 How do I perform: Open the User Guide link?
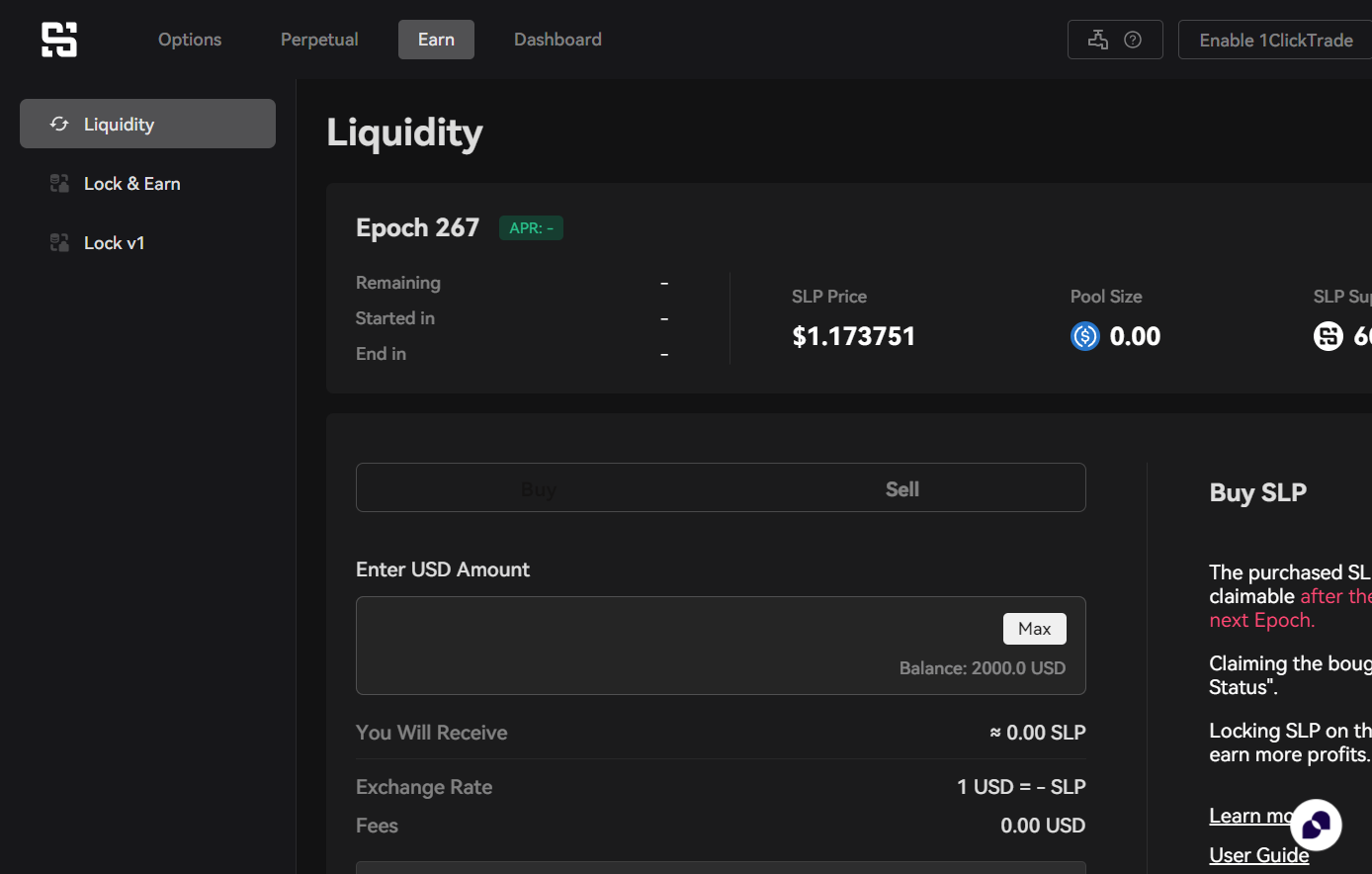tap(1259, 855)
